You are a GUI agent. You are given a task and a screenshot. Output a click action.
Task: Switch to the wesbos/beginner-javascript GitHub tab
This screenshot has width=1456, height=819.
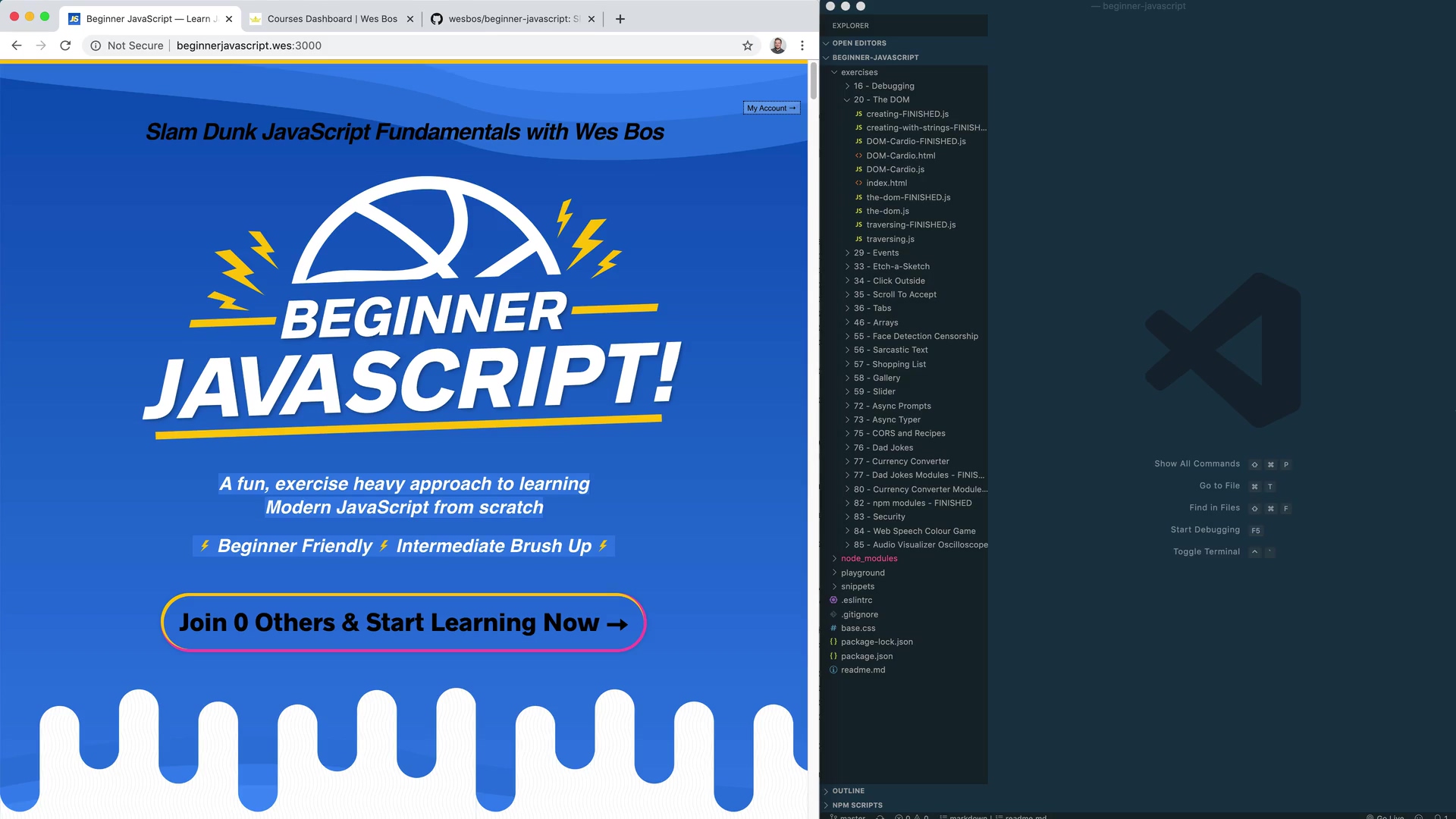point(513,19)
